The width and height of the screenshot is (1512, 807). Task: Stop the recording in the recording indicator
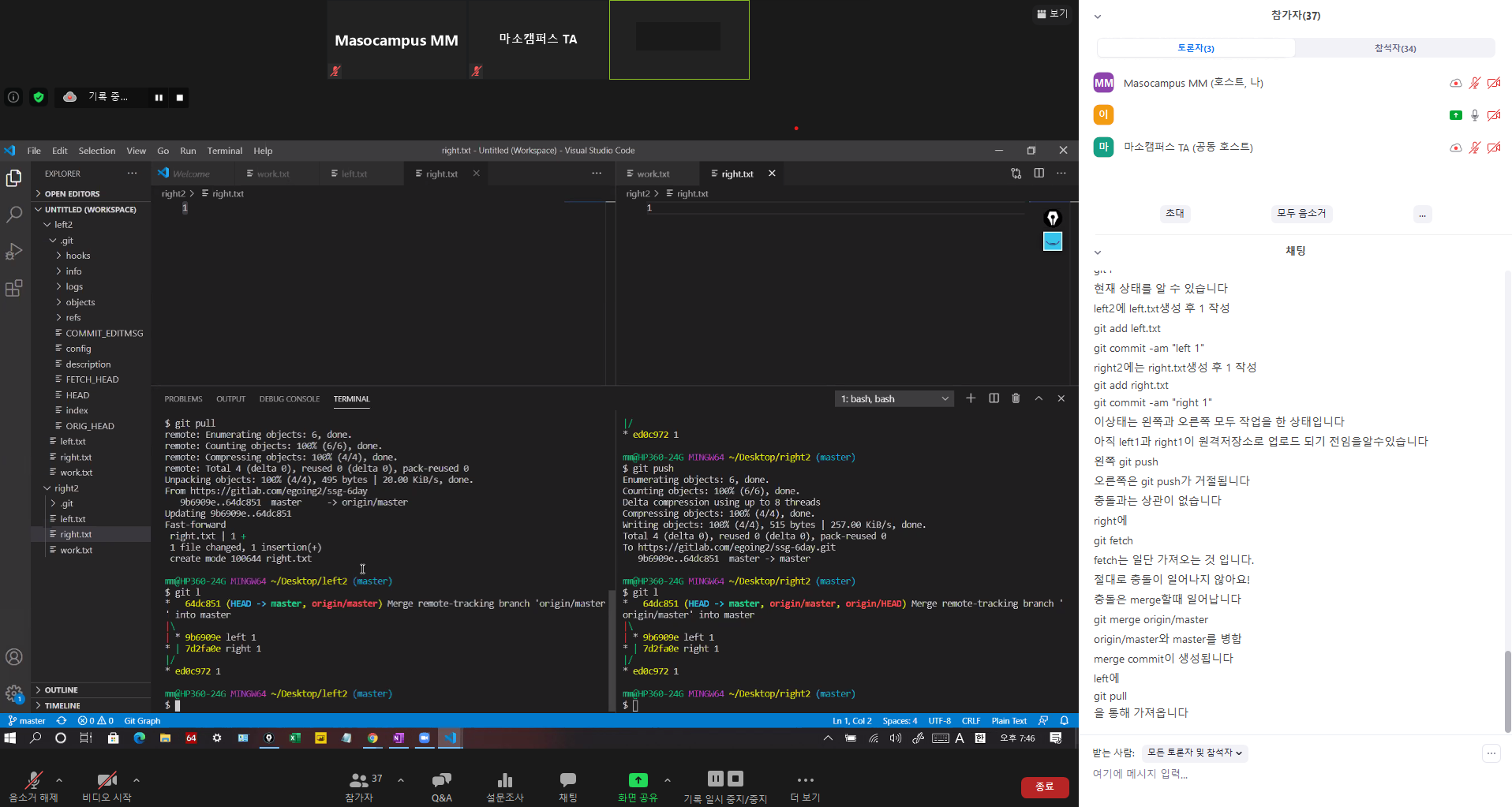tap(180, 98)
